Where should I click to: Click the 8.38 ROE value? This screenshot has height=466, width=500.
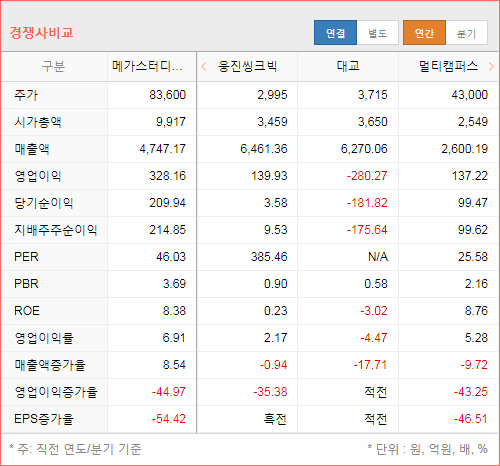tap(174, 311)
